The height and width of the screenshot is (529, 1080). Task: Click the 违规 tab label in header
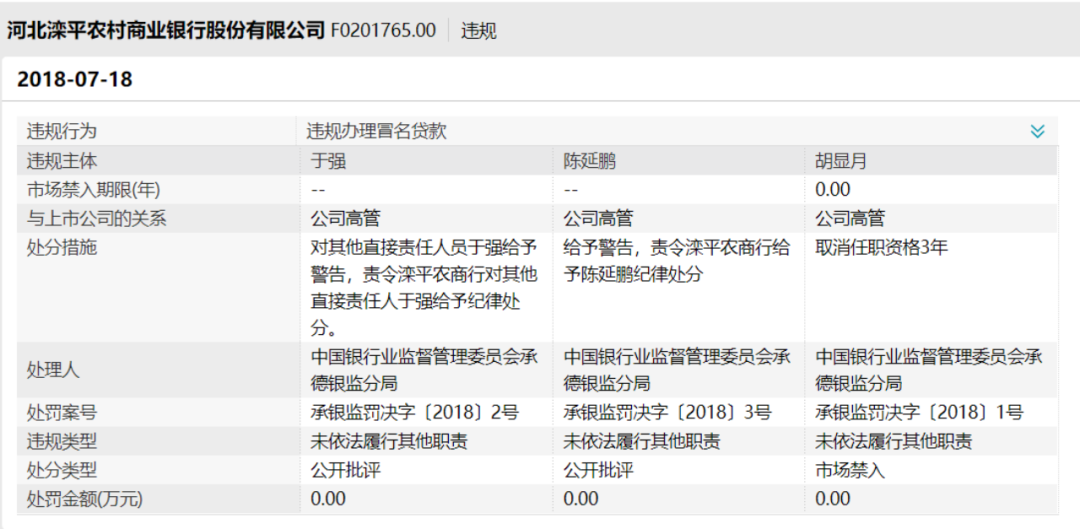(479, 31)
